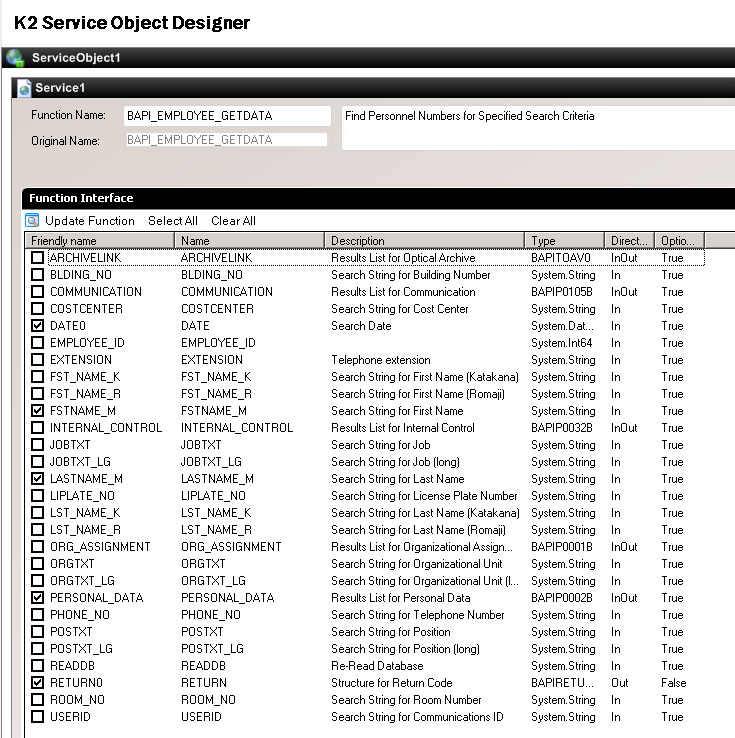Click 'System.Int64' type cell

coord(561,343)
